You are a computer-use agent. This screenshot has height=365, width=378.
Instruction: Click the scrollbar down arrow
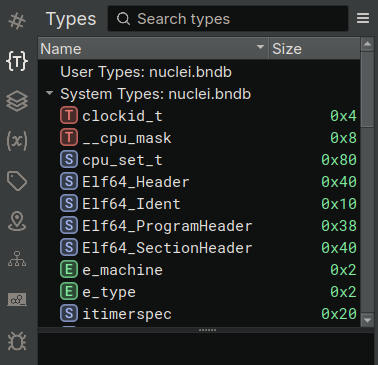[367, 320]
